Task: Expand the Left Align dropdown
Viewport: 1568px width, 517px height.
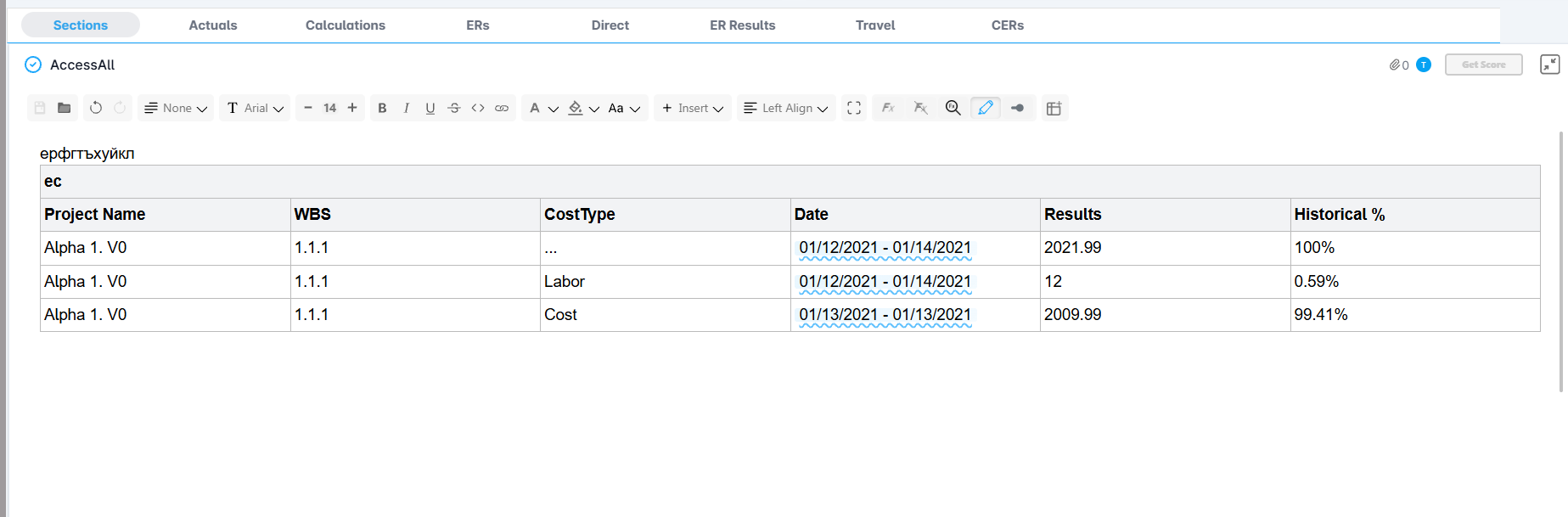Action: pyautogui.click(x=786, y=108)
